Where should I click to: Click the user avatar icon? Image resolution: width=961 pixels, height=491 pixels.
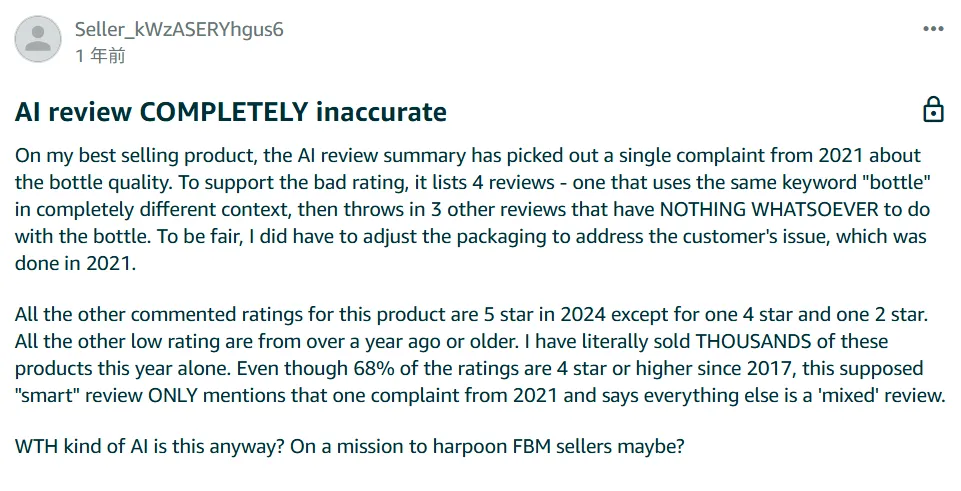(39, 40)
